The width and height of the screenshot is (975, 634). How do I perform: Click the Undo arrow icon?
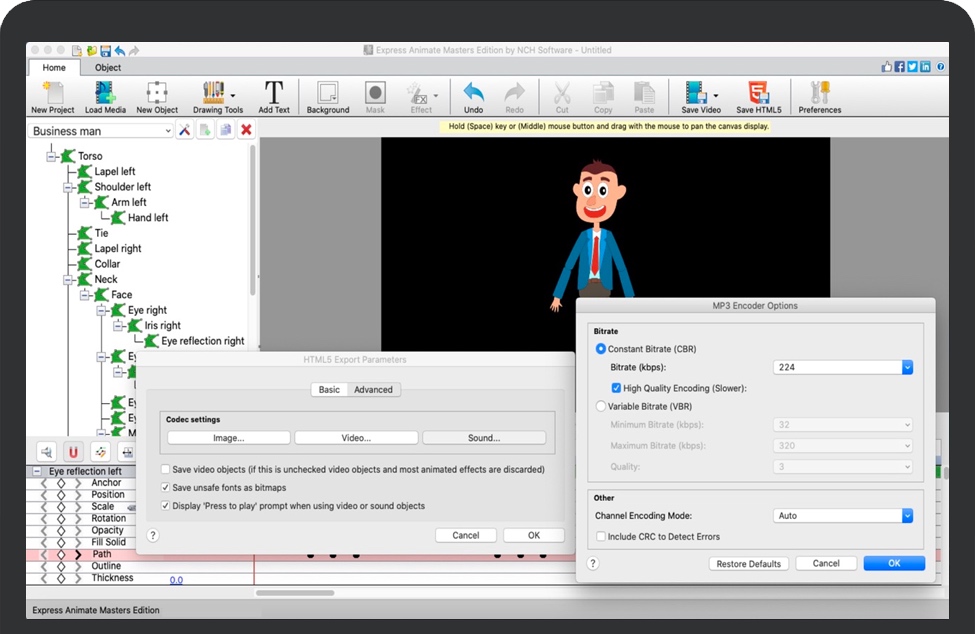(473, 94)
